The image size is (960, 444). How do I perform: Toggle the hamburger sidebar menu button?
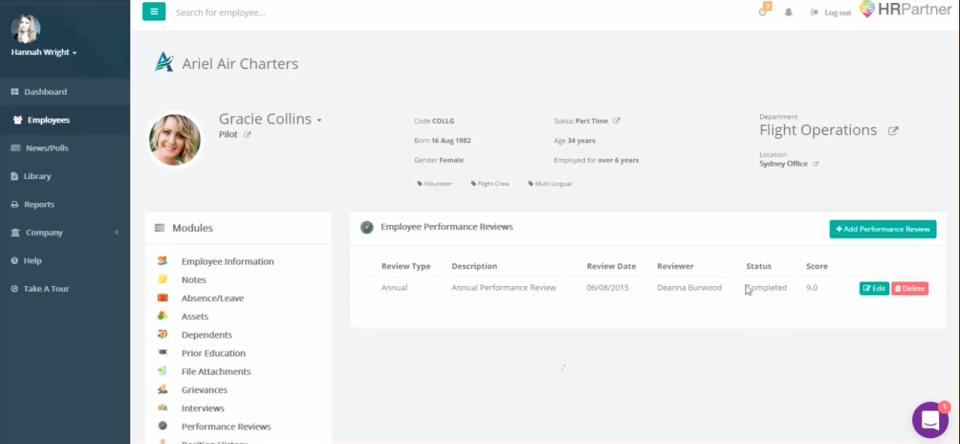point(154,12)
